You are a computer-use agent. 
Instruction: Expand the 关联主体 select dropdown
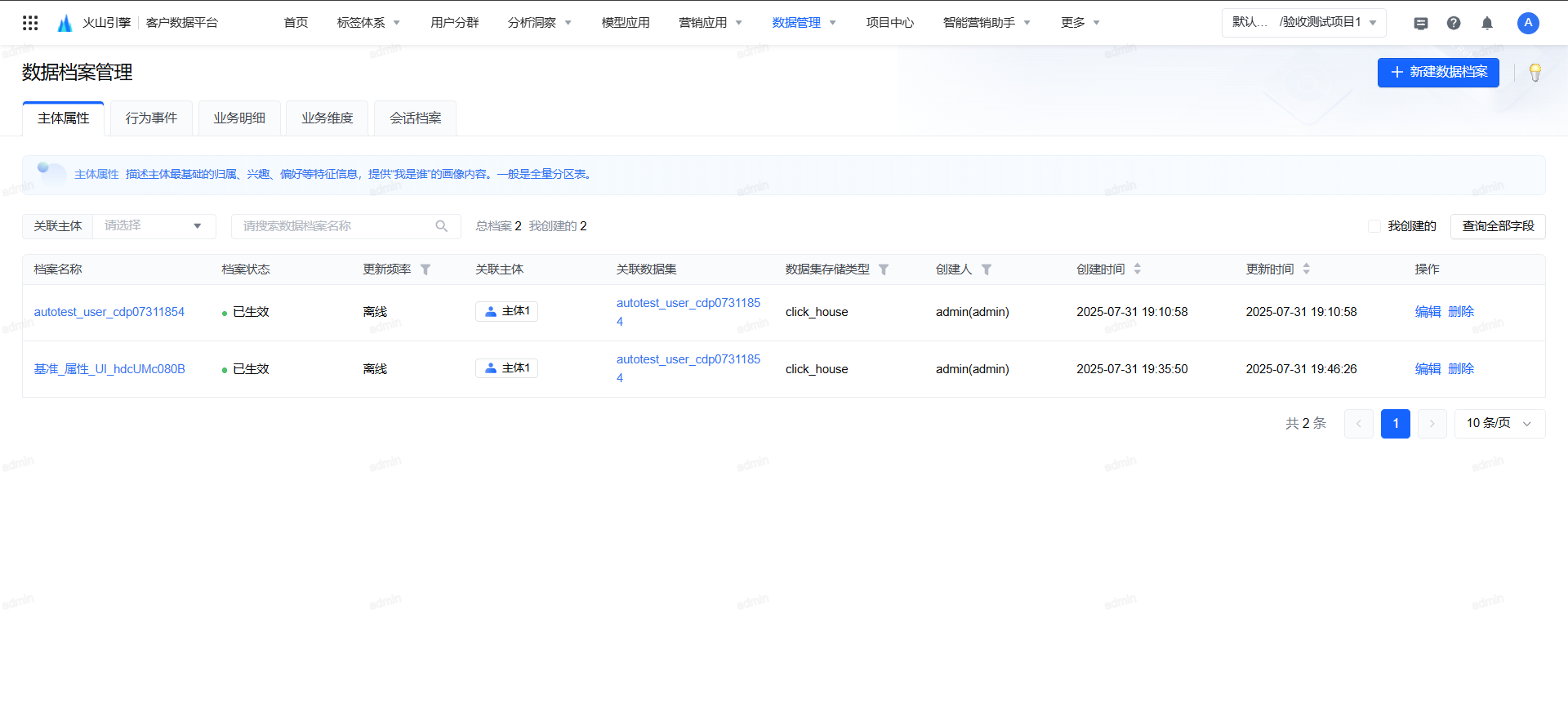pos(154,226)
